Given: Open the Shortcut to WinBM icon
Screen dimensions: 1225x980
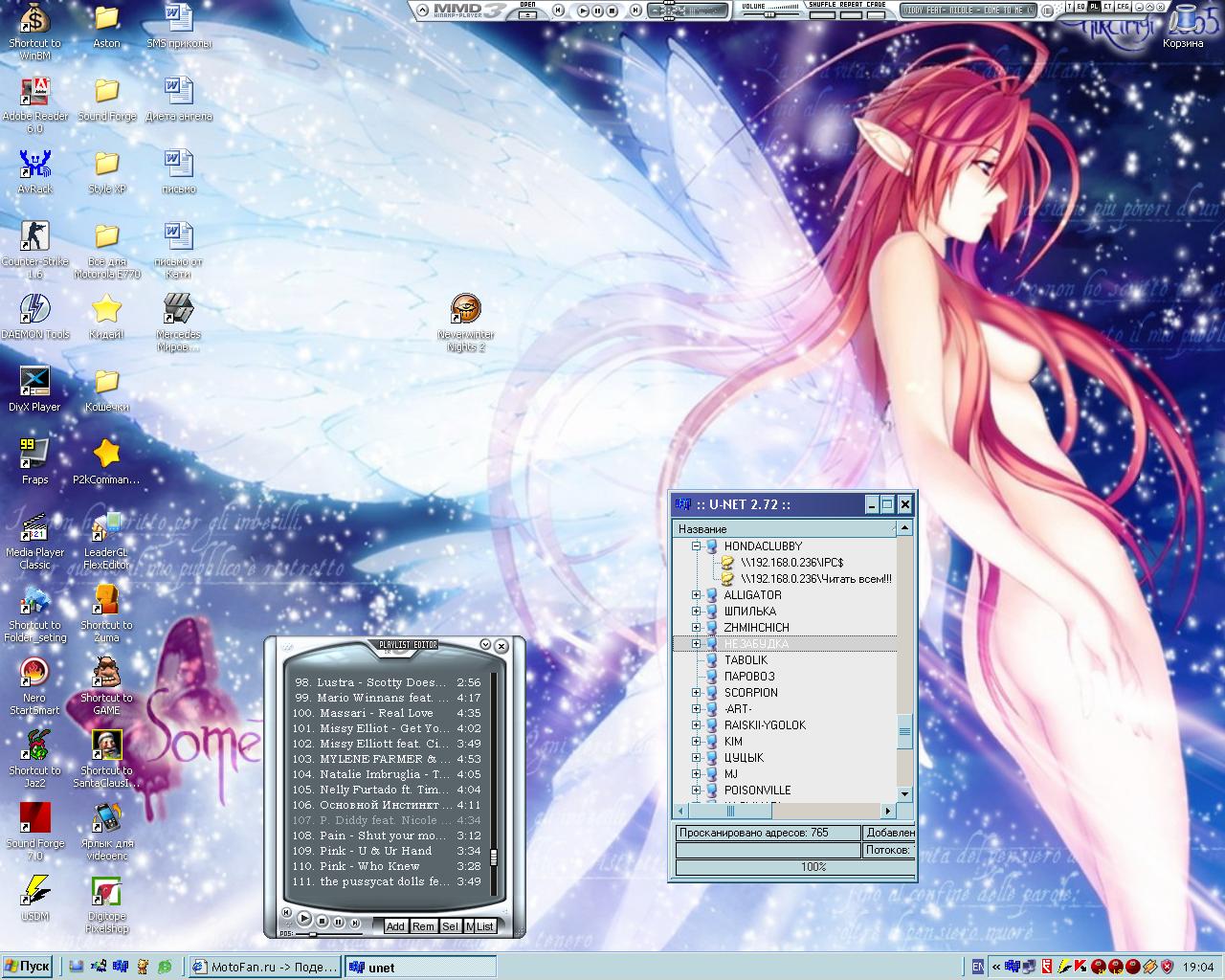Looking at the screenshot, I should (x=34, y=31).
